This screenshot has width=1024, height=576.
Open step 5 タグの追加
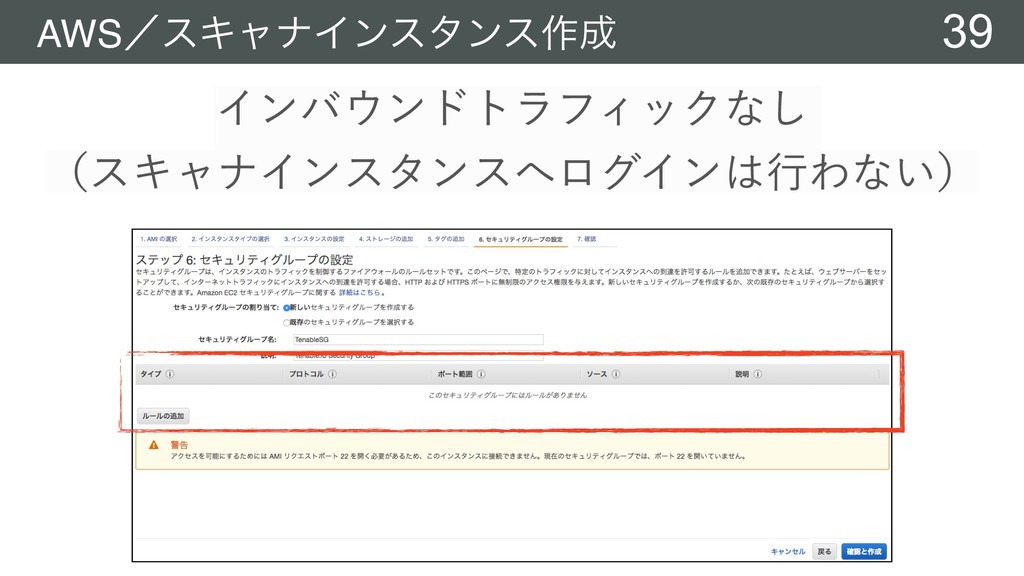[x=446, y=239]
